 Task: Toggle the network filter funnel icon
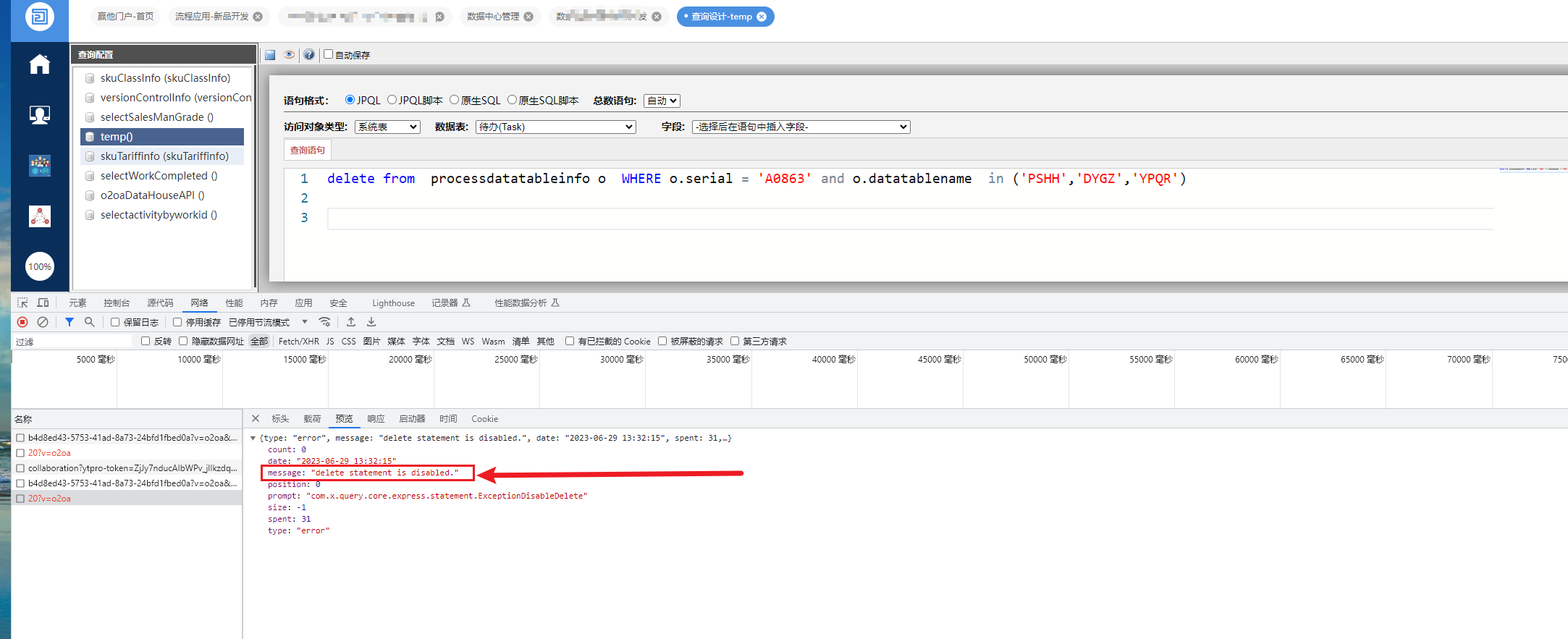[x=69, y=322]
